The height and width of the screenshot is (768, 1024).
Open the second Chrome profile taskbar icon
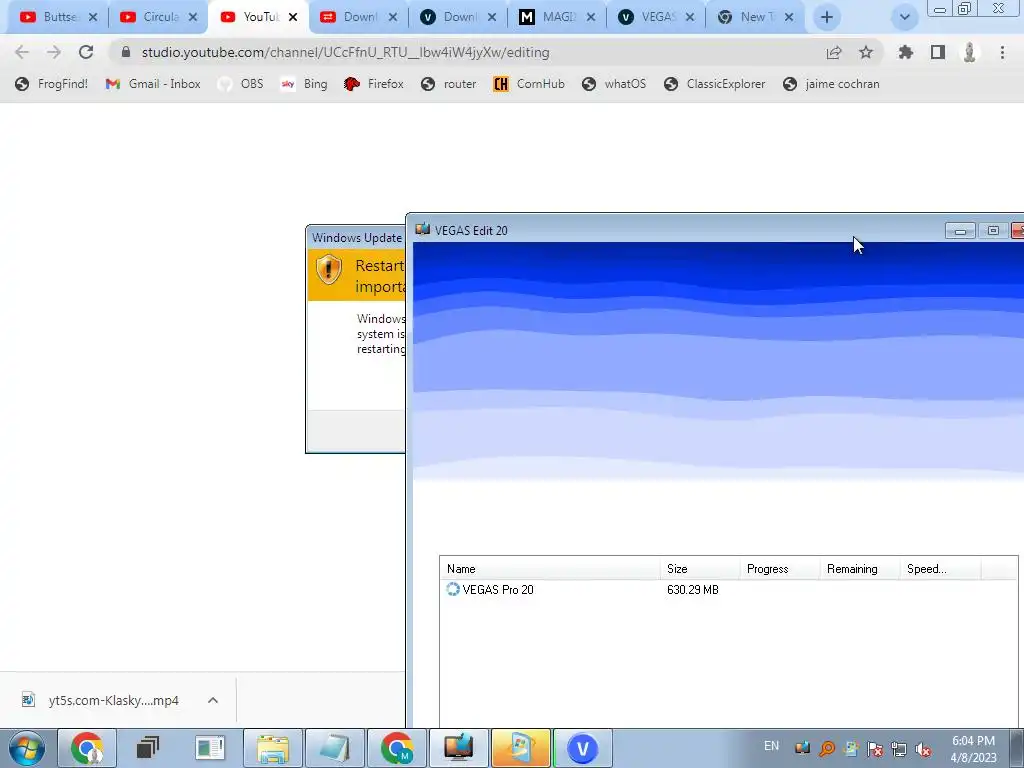pos(396,748)
